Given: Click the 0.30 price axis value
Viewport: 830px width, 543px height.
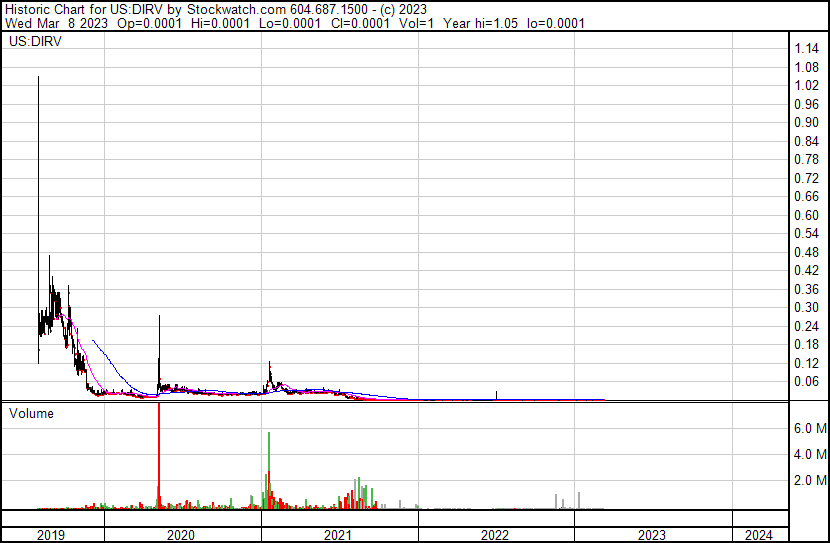Looking at the screenshot, I should (x=806, y=307).
